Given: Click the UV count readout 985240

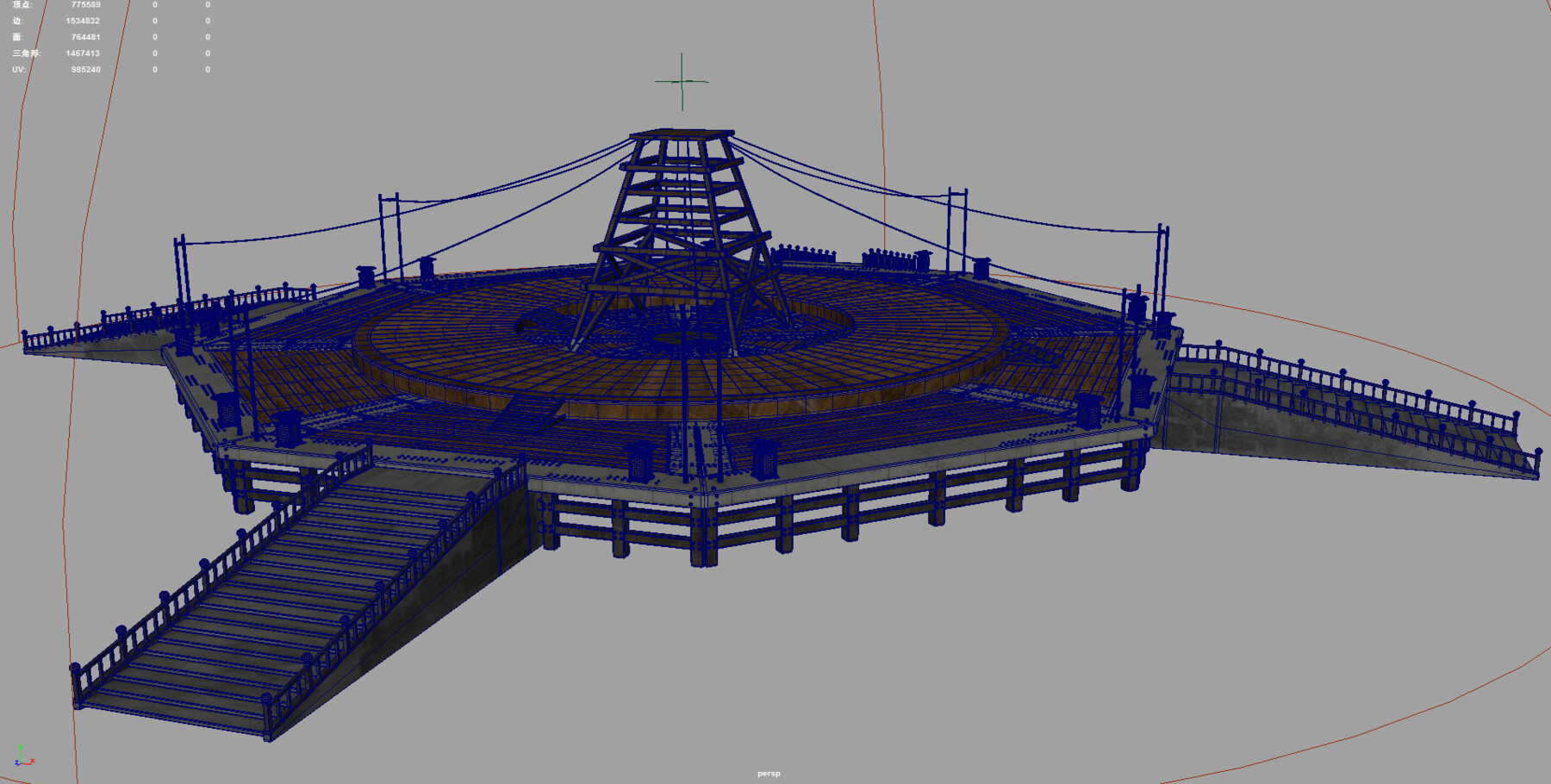Looking at the screenshot, I should point(84,68).
